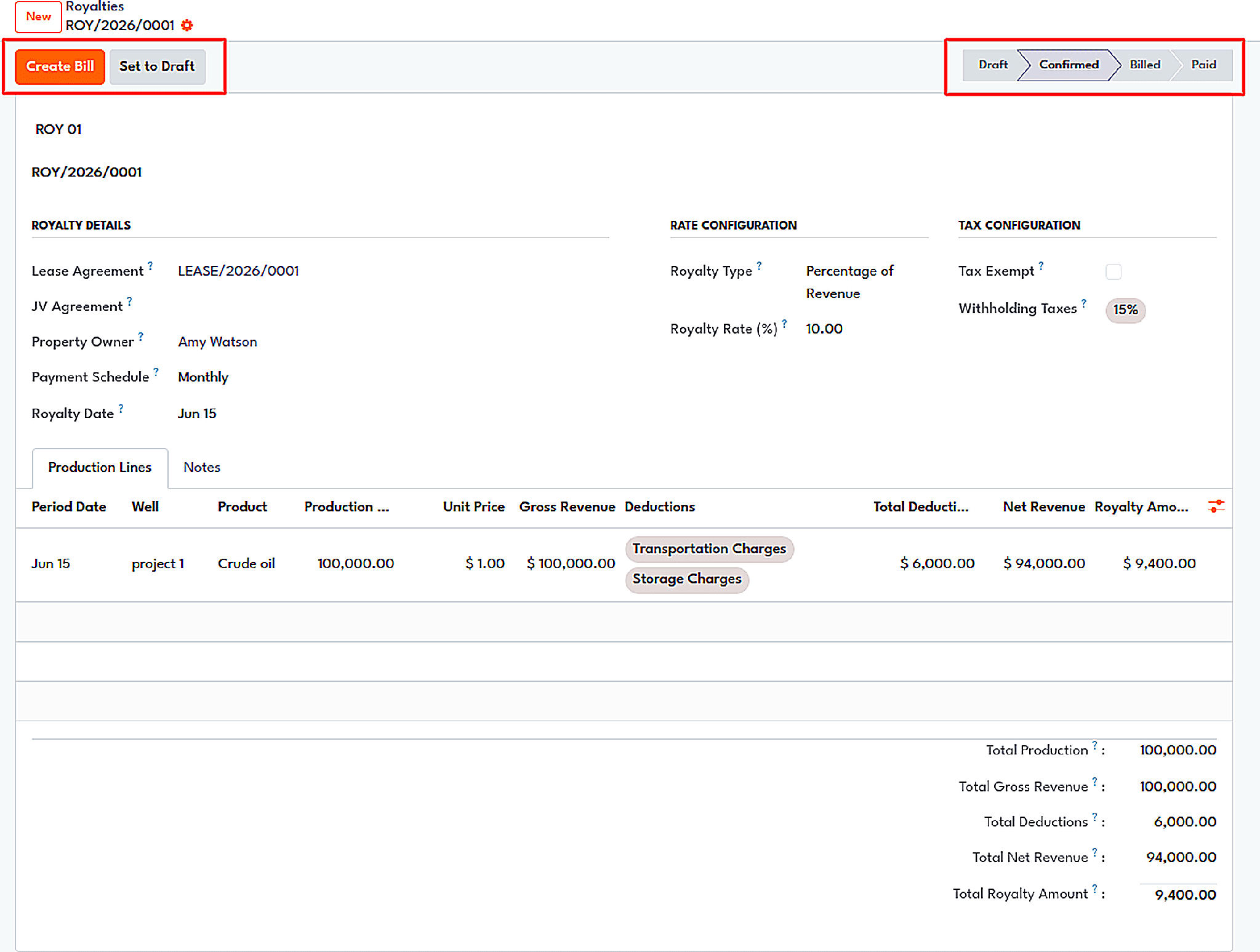Click the Tax Exempt help question mark
Screen dimensions: 1260x952
1041,266
